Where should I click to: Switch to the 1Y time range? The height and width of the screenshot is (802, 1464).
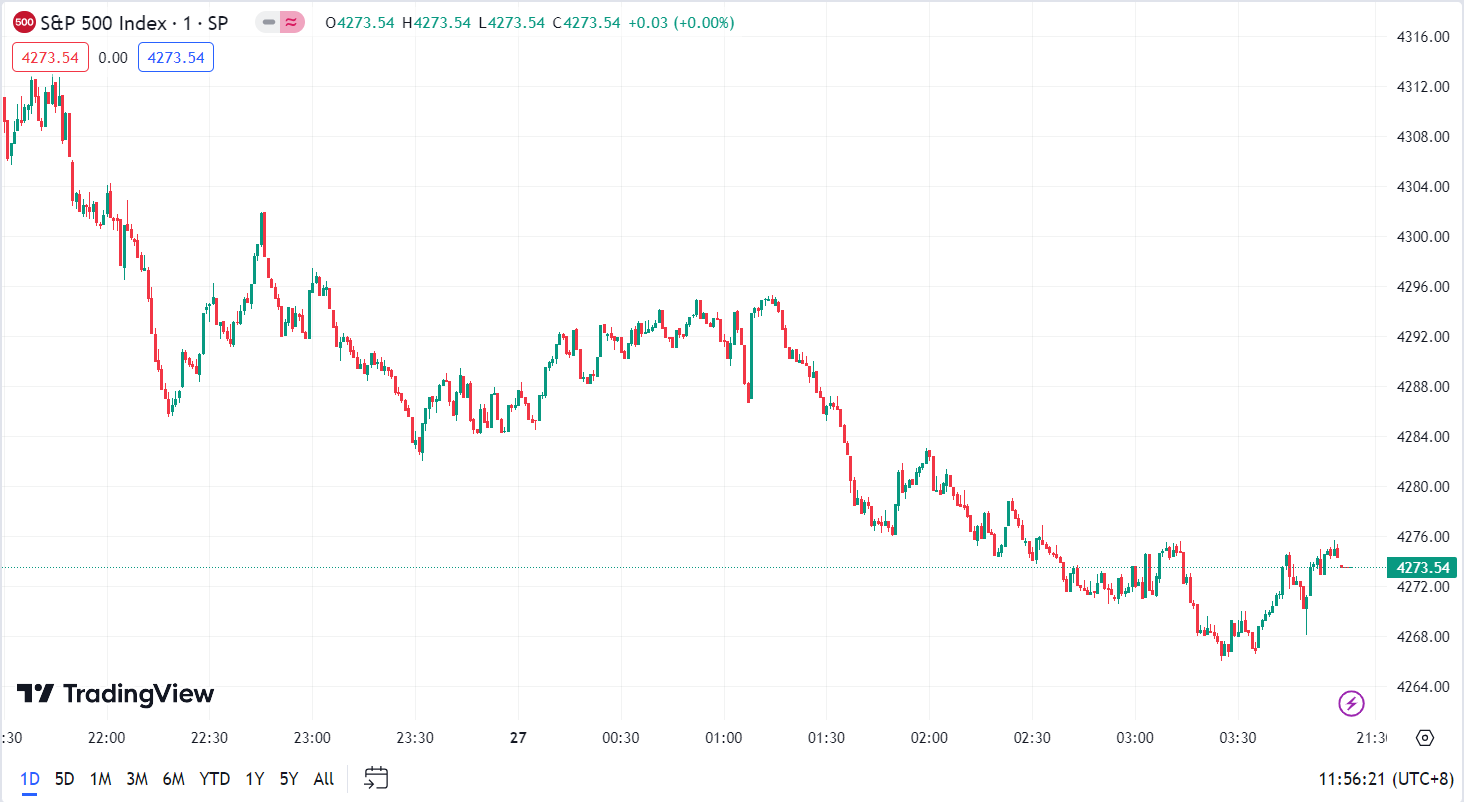pos(255,778)
